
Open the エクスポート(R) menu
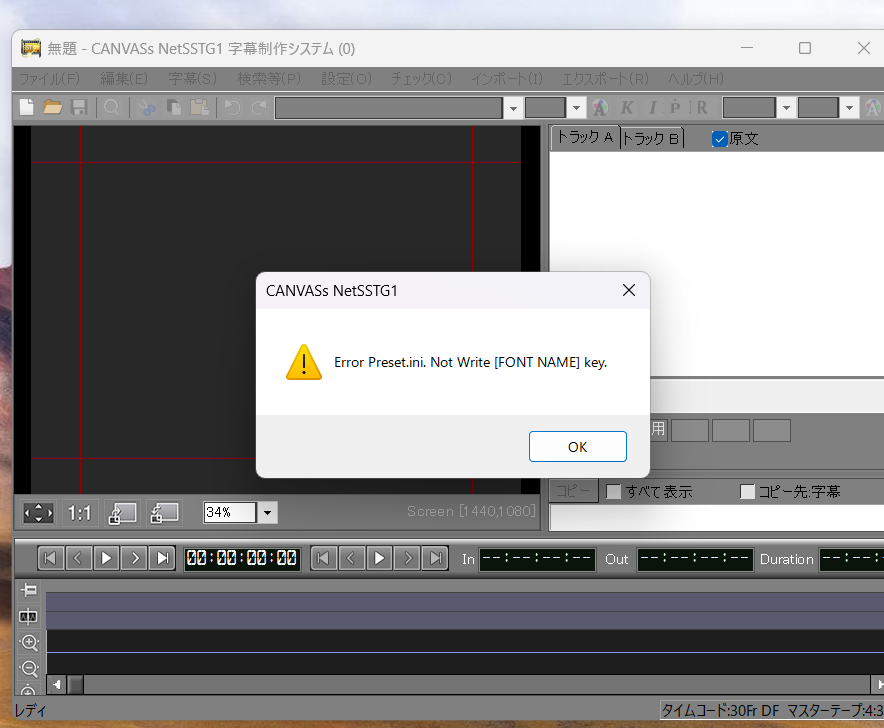pos(605,78)
